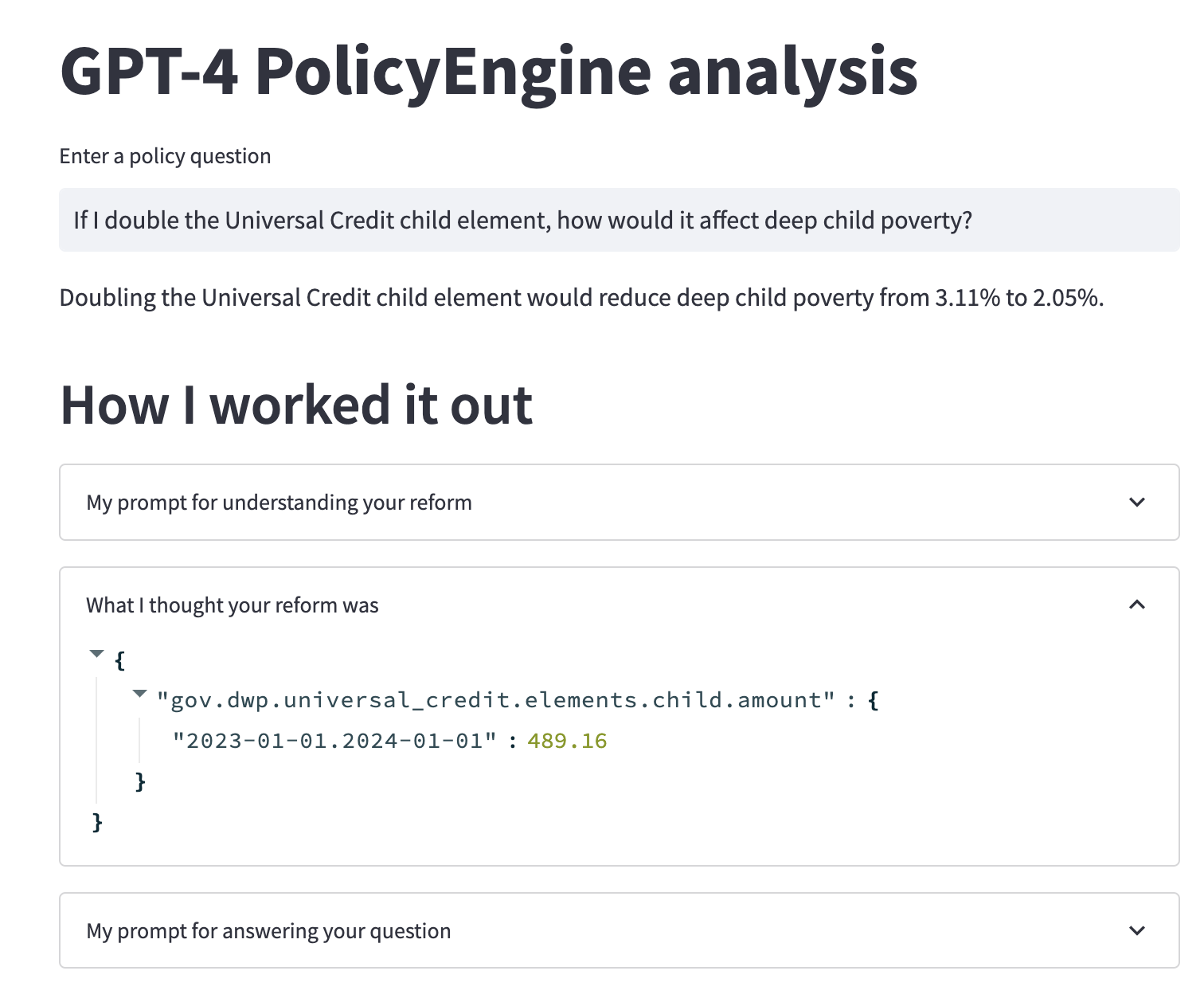Viewport: 1204px width, 1002px height.
Task: Click the 'How I worked it out' heading
Action: (x=296, y=405)
